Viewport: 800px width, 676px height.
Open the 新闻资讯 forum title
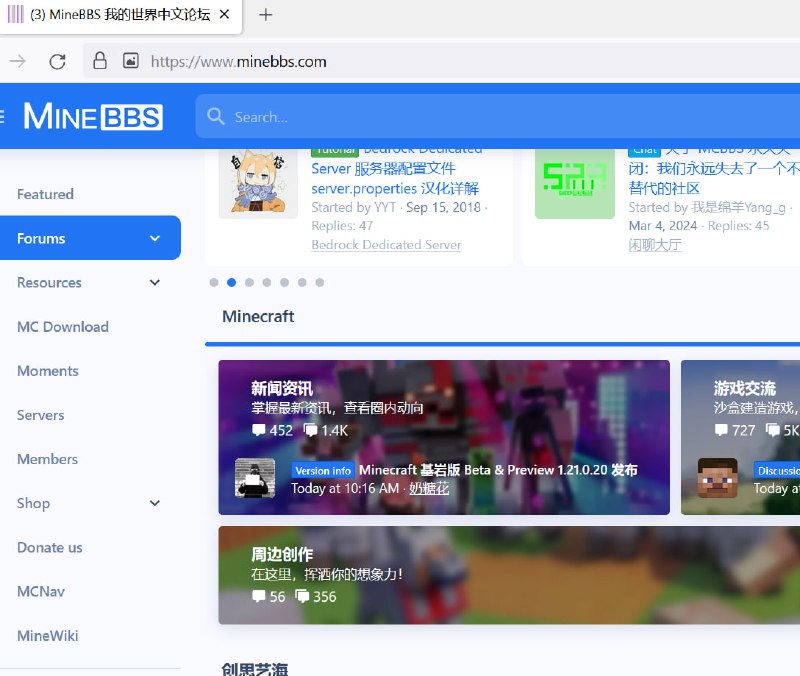(x=282, y=389)
